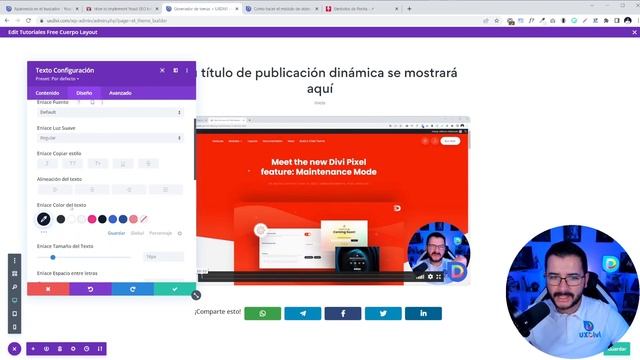The image size is (640, 360).
Task: Open the three-dot options in left view toolbar
Action: [15, 260]
